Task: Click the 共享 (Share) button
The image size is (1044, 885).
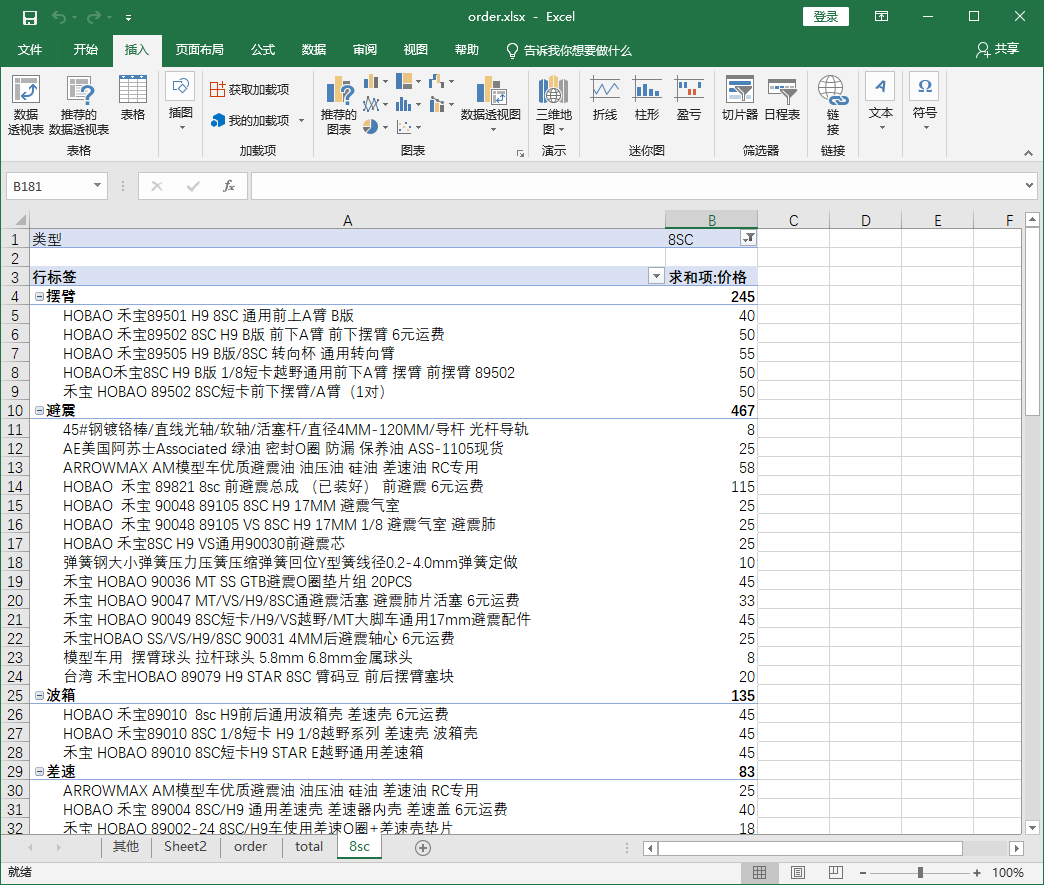Action: tap(997, 49)
